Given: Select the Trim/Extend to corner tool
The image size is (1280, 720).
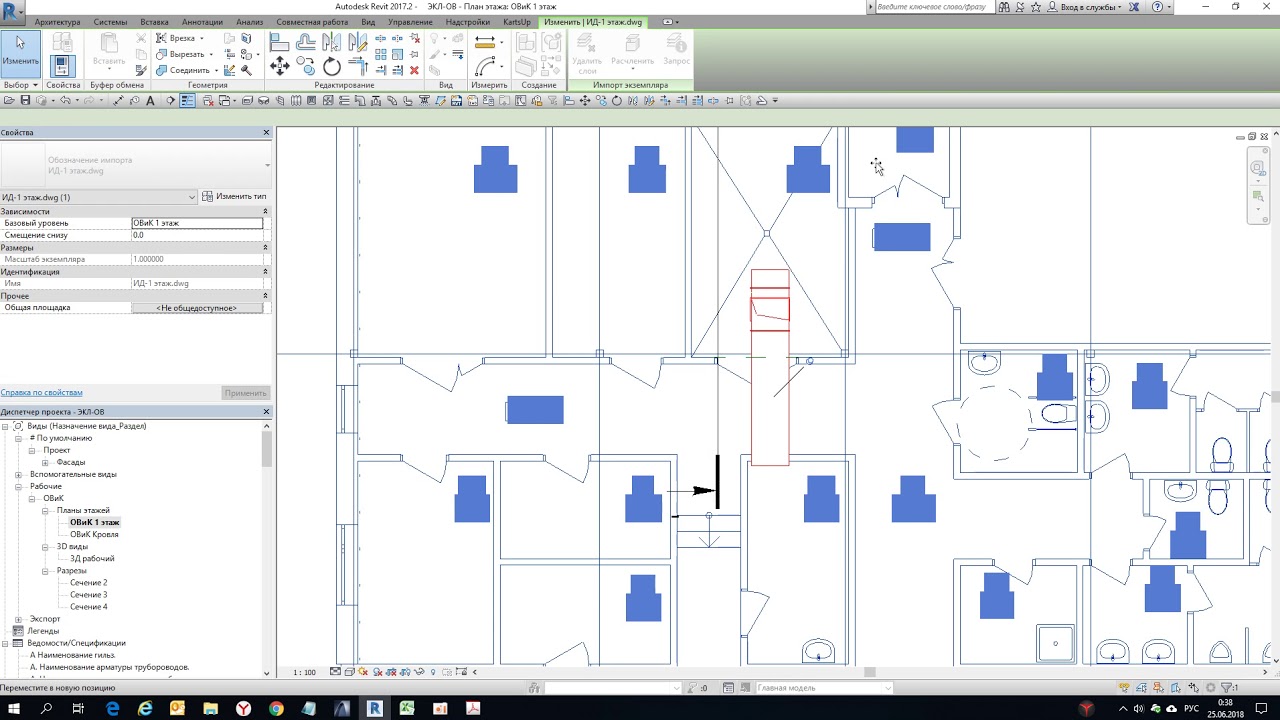Looking at the screenshot, I should coord(358,67).
